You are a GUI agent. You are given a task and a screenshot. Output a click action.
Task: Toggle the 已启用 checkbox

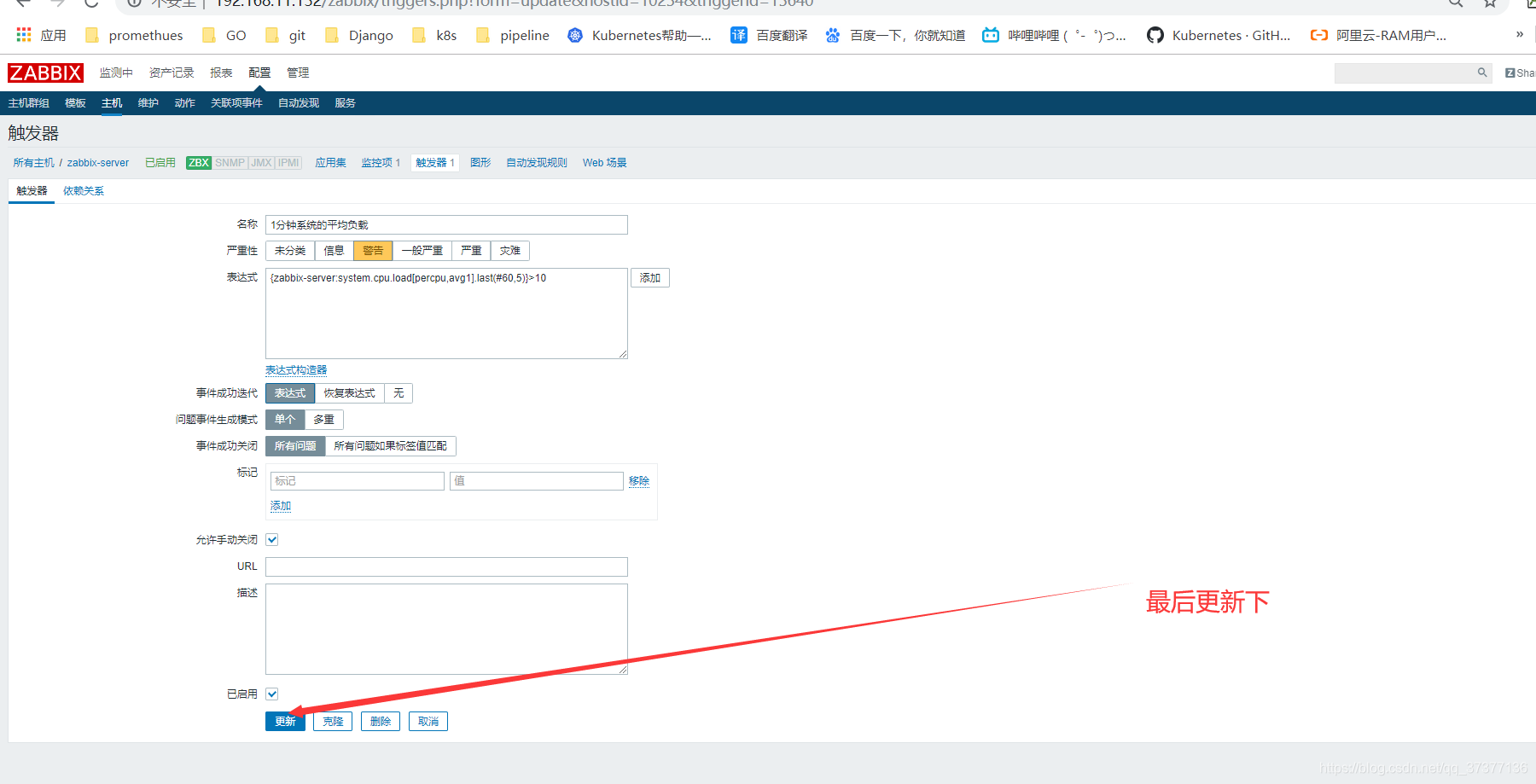[x=272, y=694]
